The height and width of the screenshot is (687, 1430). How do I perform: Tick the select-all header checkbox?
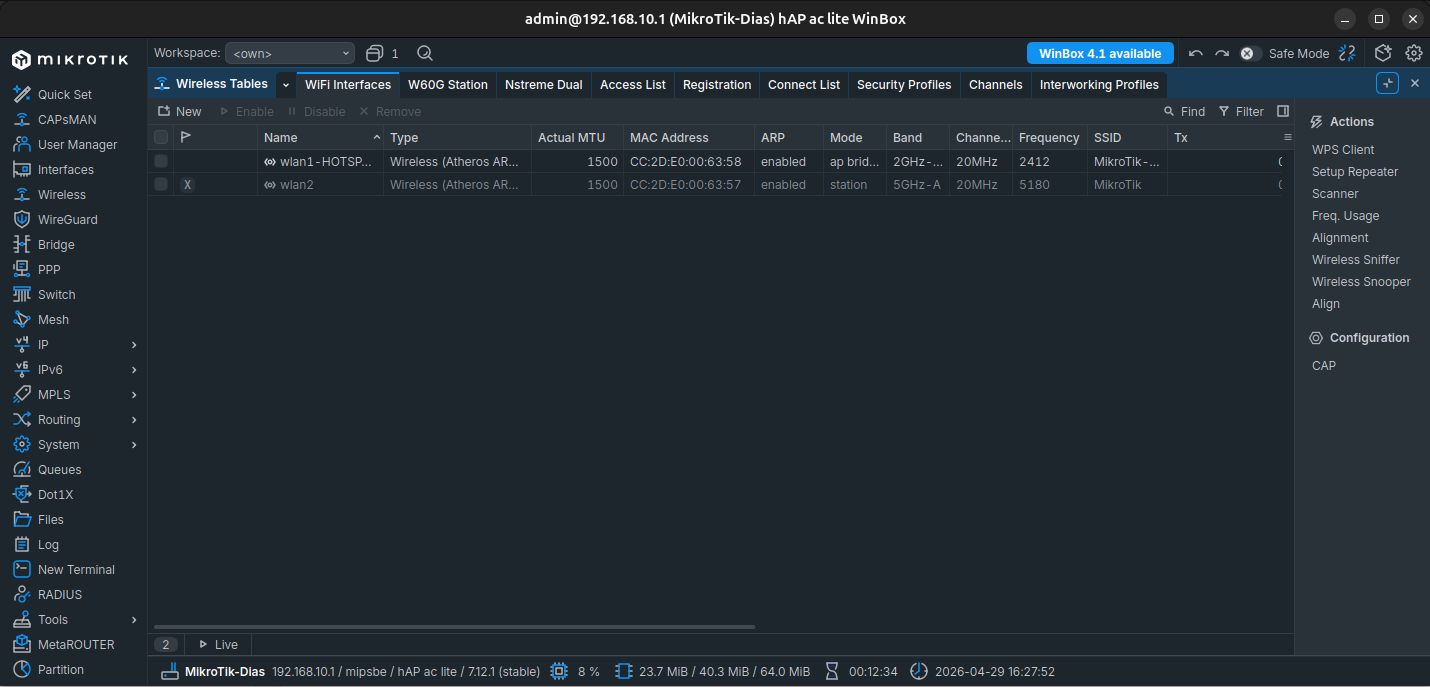[161, 137]
